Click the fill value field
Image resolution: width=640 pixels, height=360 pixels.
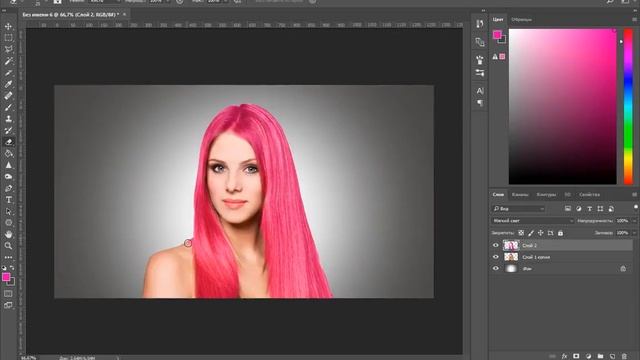click(622, 233)
